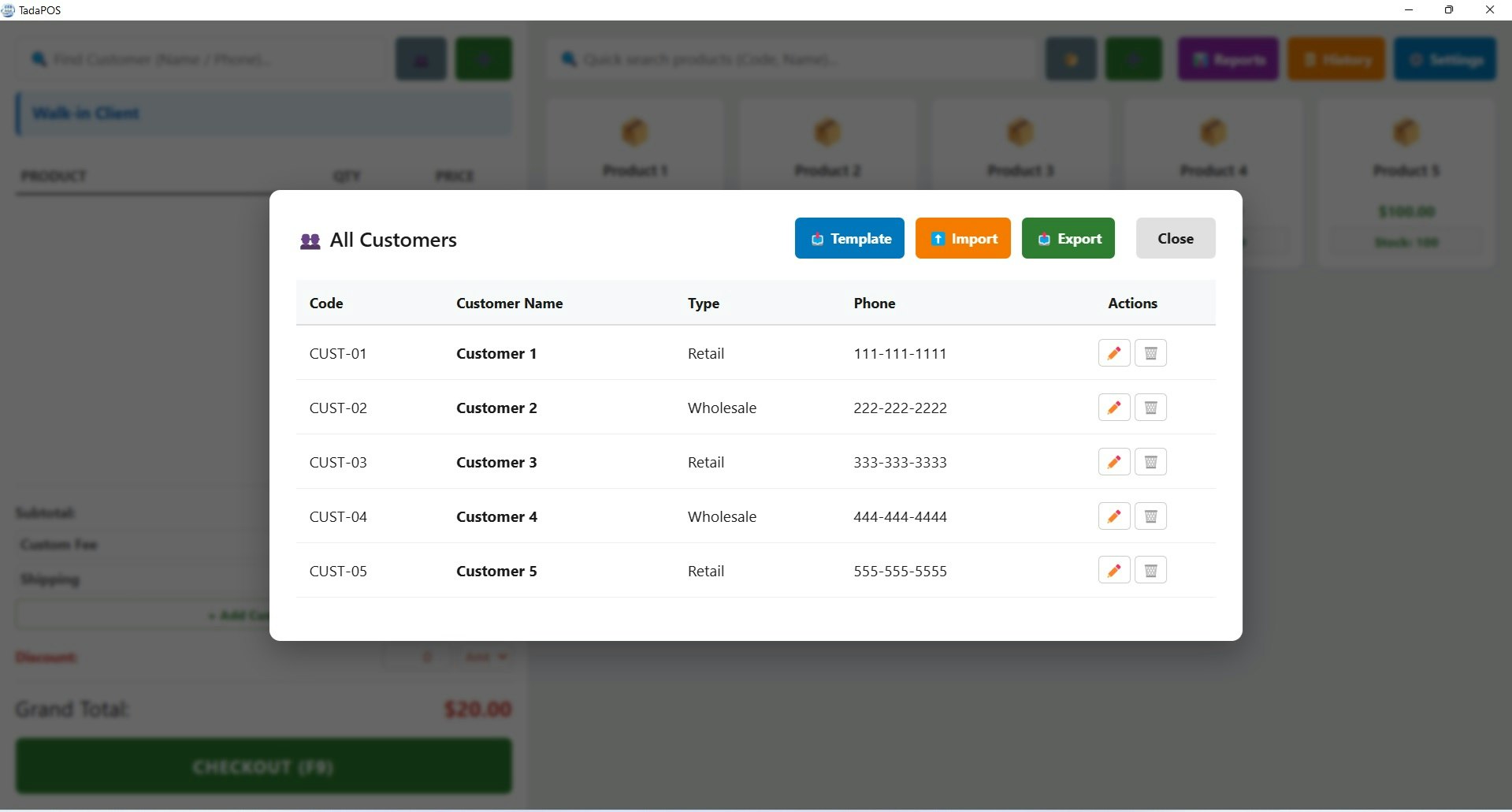Click the Customer 5 name
The width and height of the screenshot is (1512, 812).
coord(496,571)
